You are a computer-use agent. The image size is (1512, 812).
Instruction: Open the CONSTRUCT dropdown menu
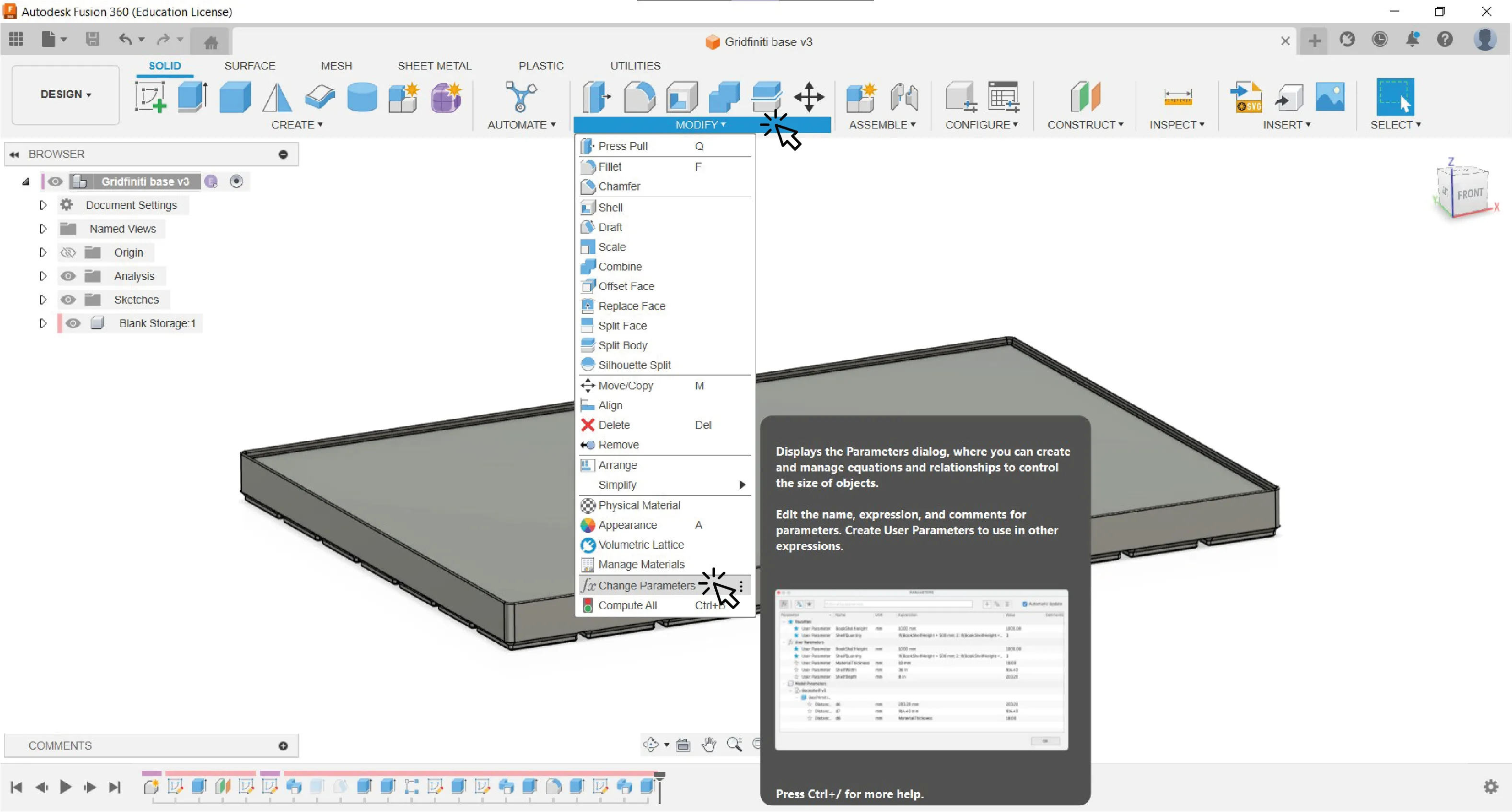tap(1086, 125)
